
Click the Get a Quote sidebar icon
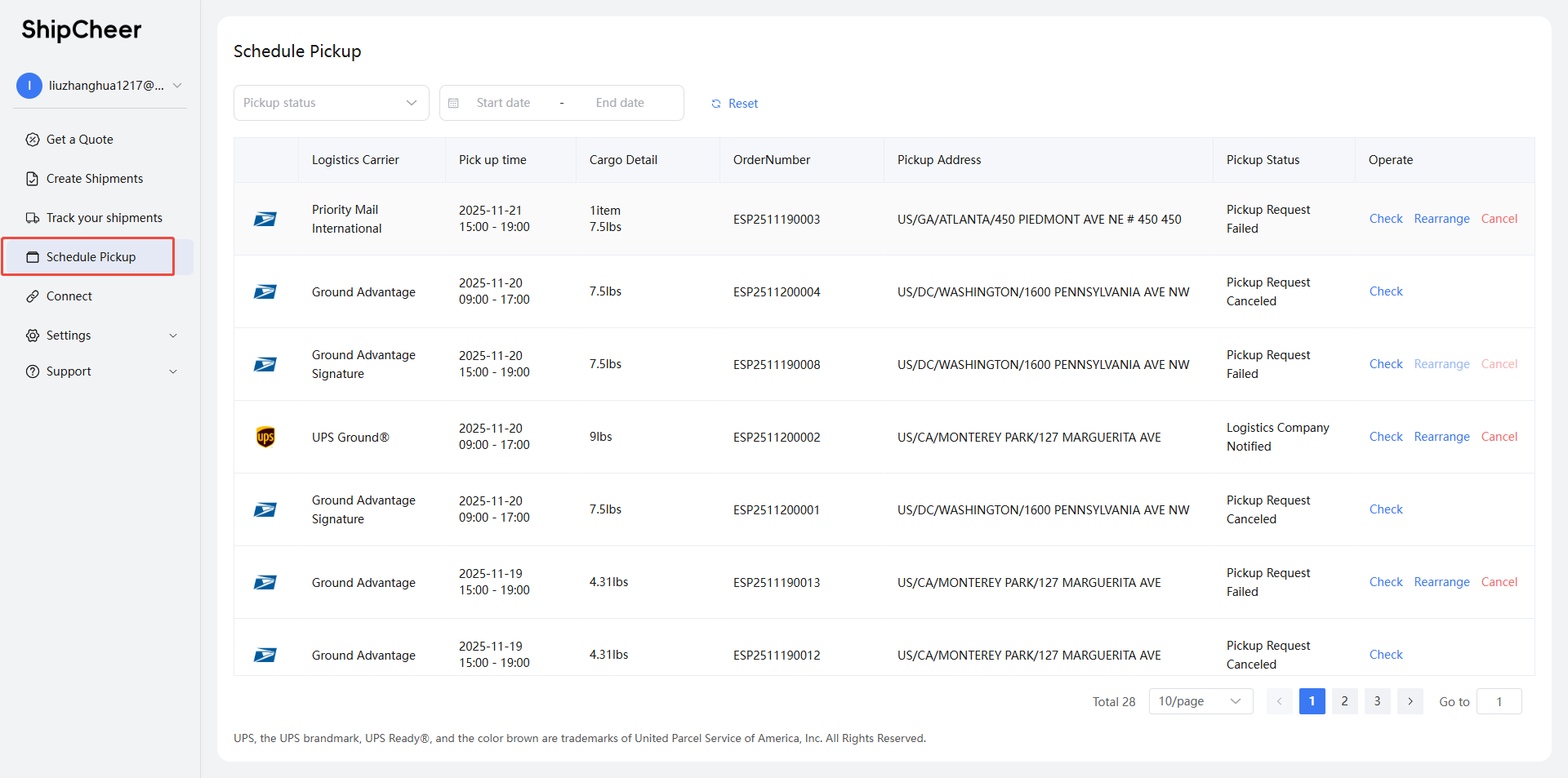pos(33,140)
